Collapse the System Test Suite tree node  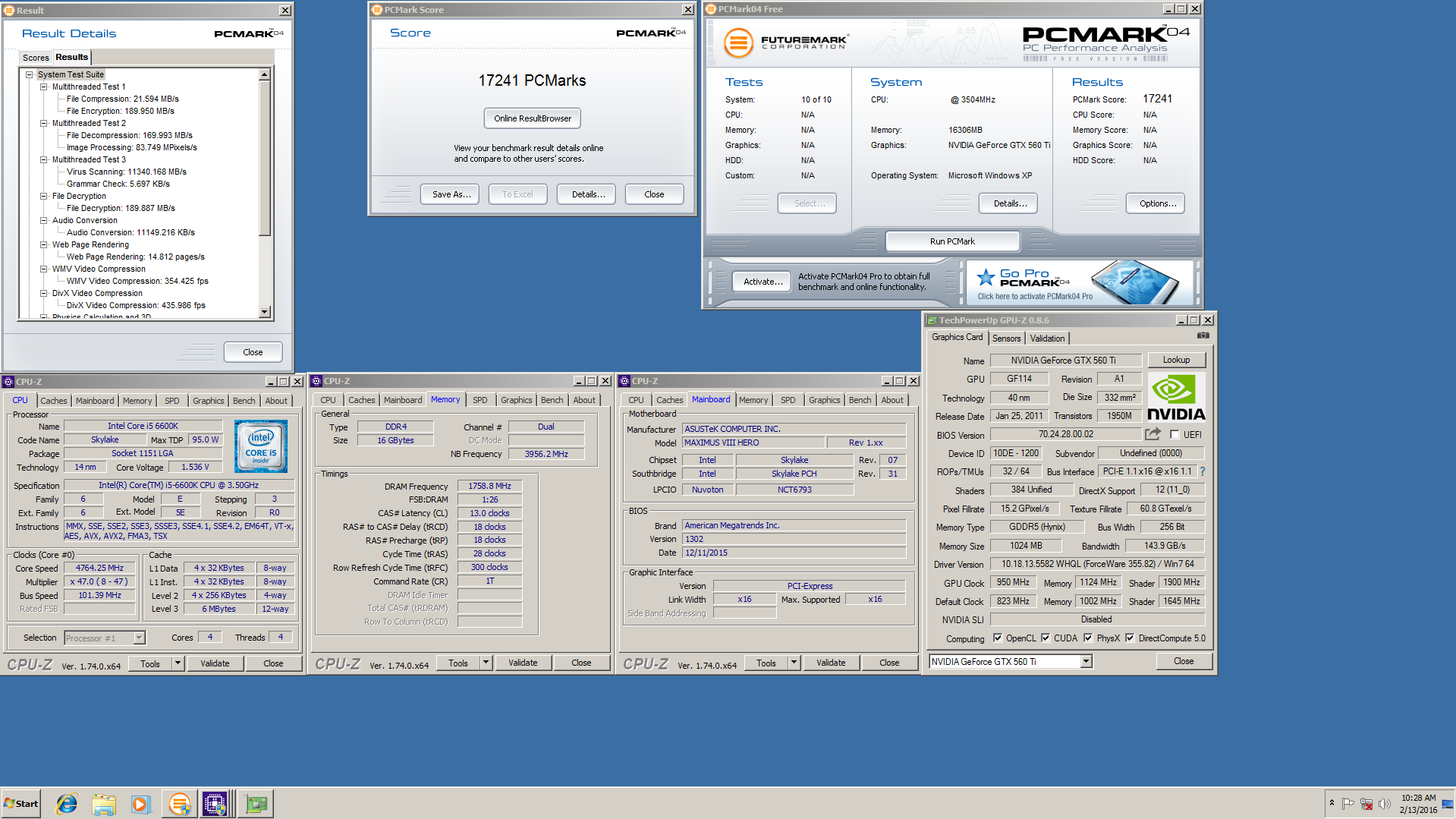click(30, 74)
